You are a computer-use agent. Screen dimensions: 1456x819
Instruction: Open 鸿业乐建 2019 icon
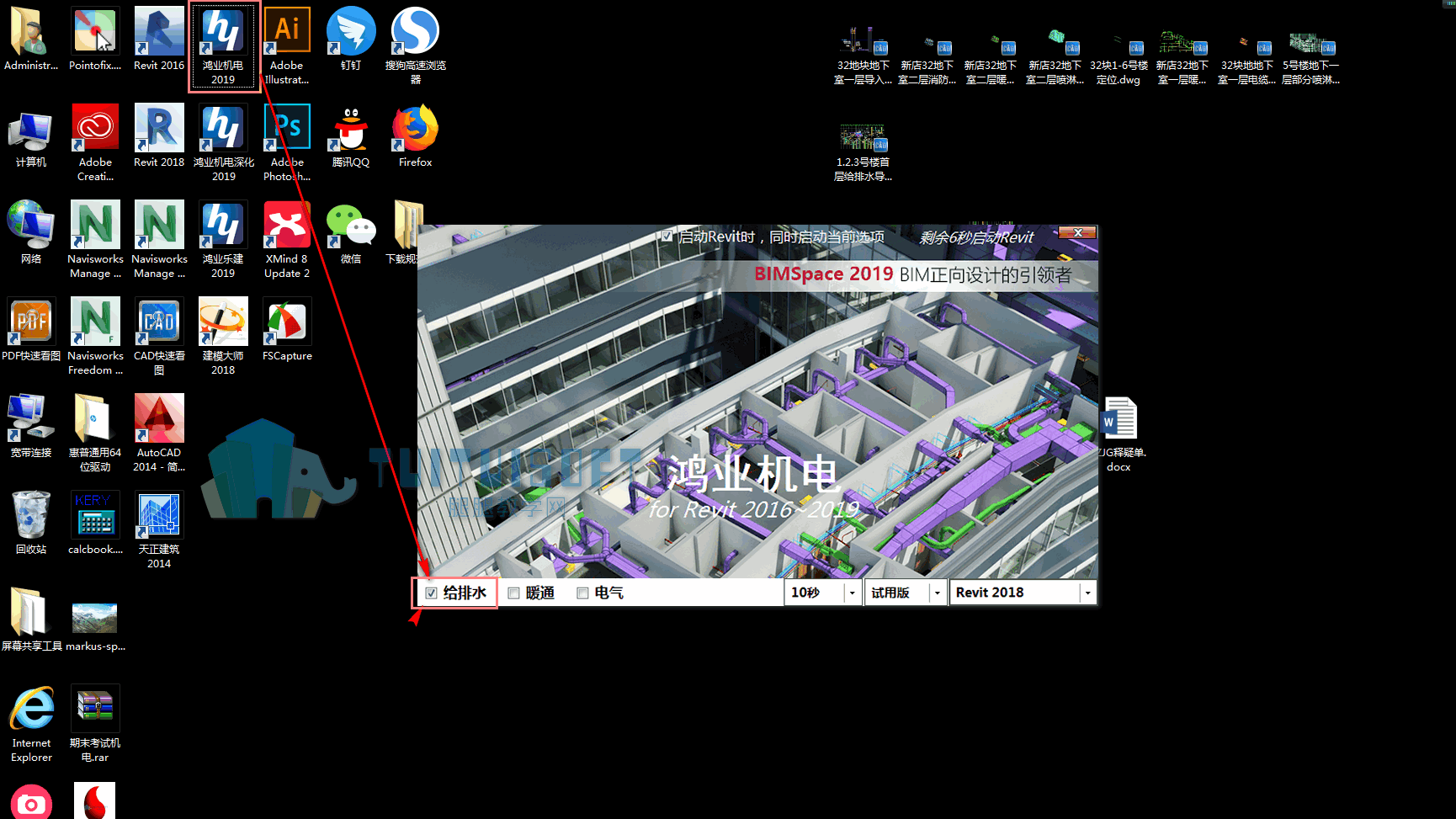click(223, 239)
